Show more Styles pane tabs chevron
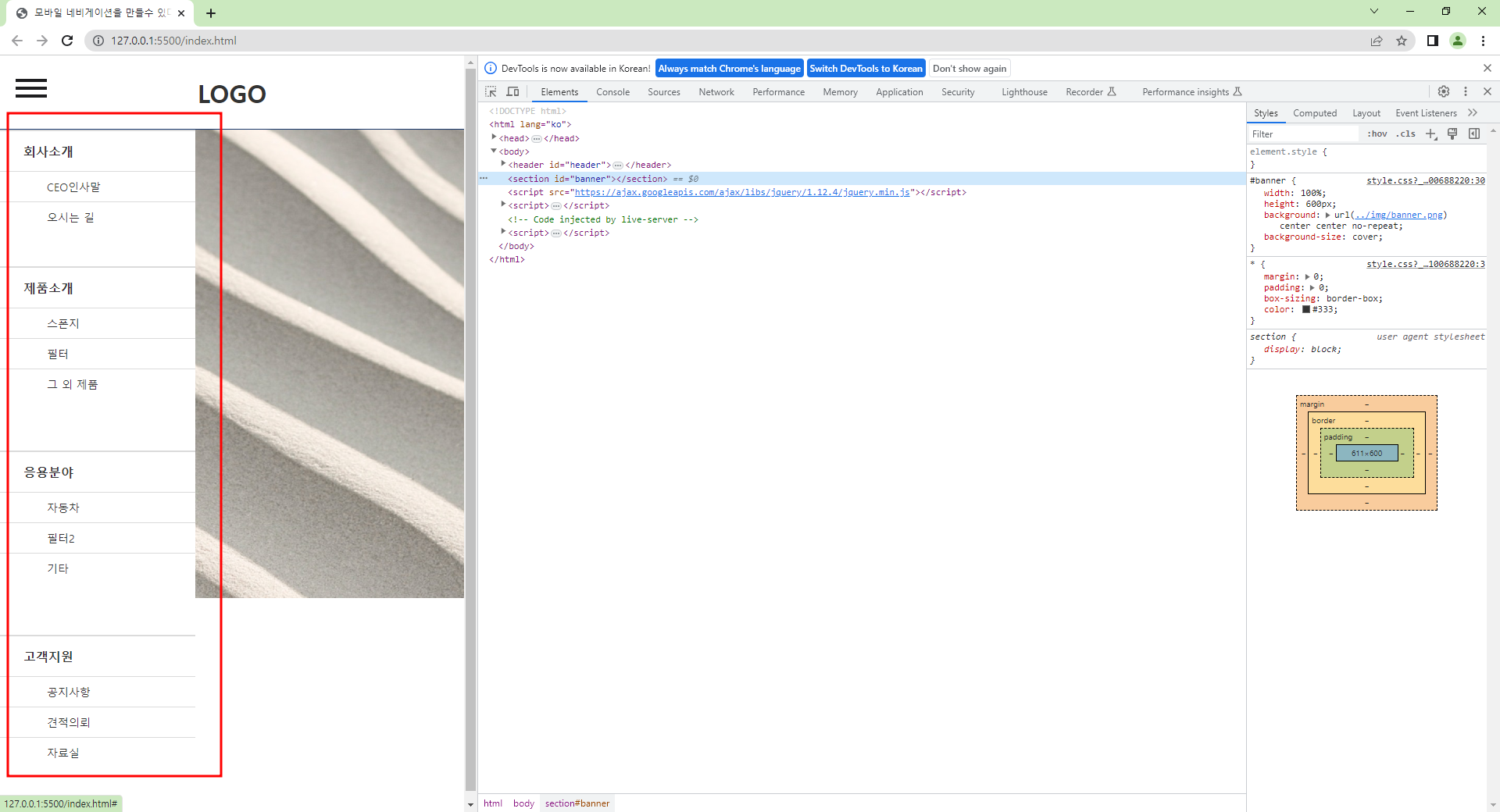Screen dimensions: 1500x812 pyautogui.click(x=1473, y=113)
